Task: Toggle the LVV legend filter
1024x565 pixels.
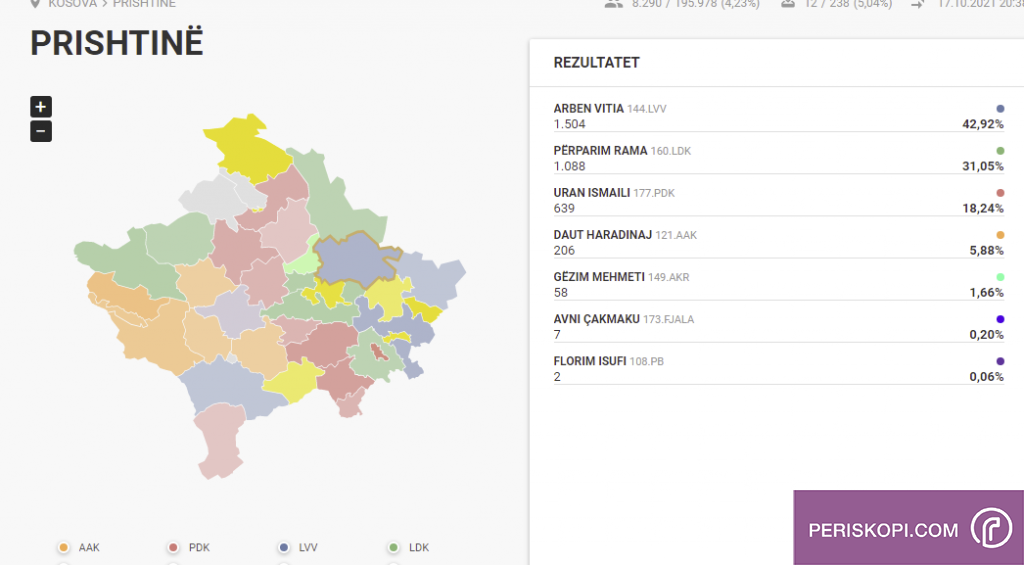Action: [x=284, y=547]
